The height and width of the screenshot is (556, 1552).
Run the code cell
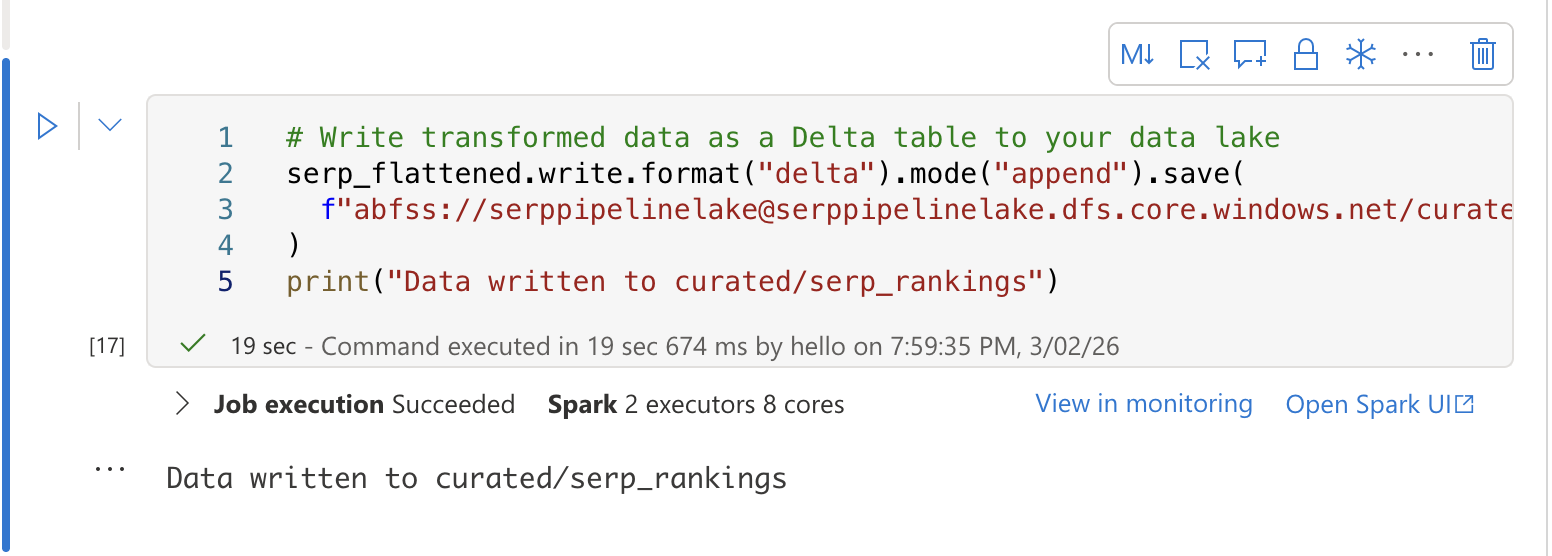(47, 126)
